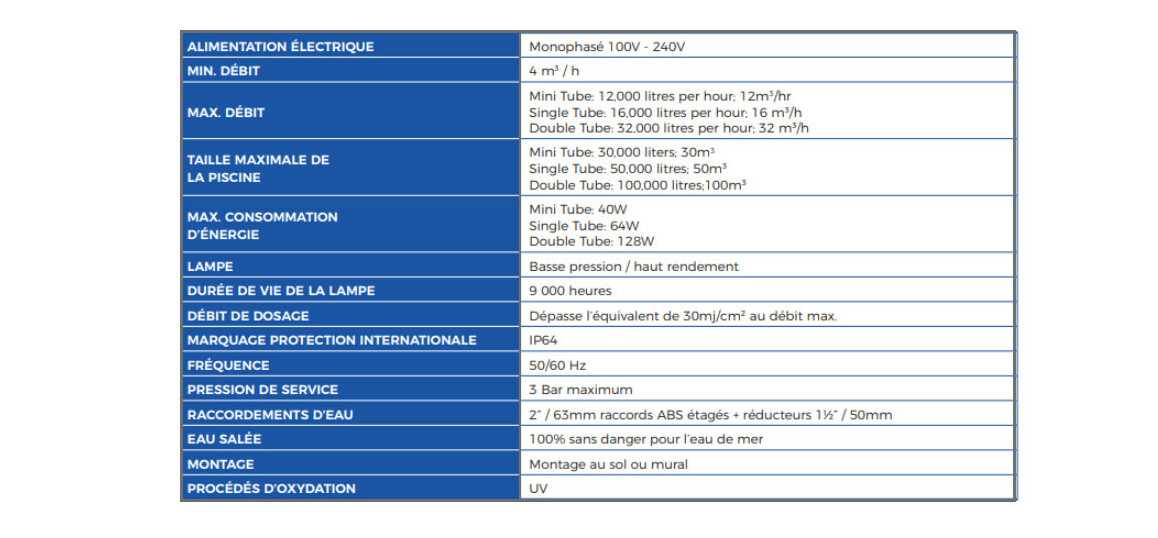Click the ALIMENTATION ÉLECTRIQUE row label
The width and height of the screenshot is (1158, 538).
tap(280, 46)
